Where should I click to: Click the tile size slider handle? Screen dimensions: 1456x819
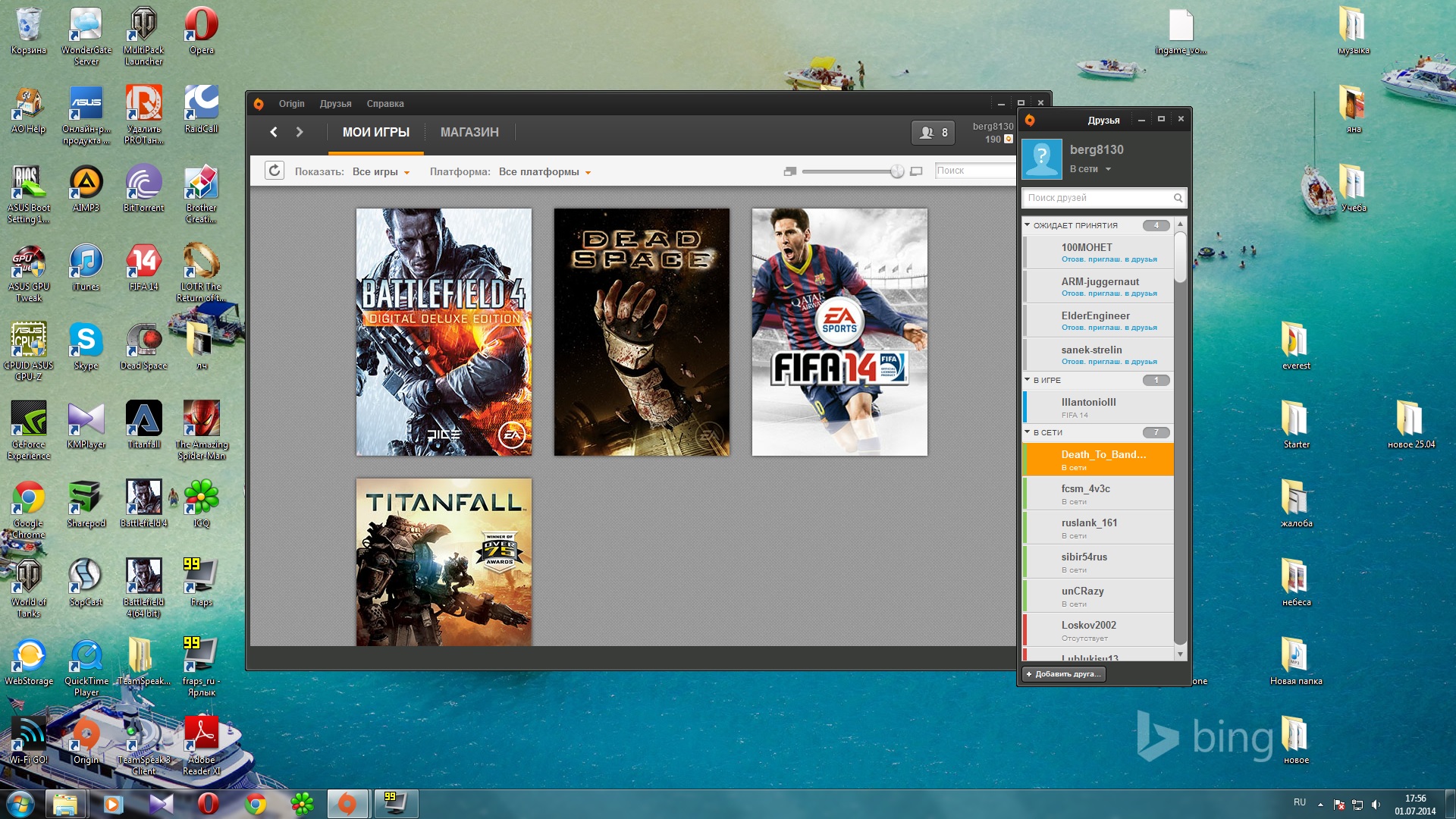point(897,171)
